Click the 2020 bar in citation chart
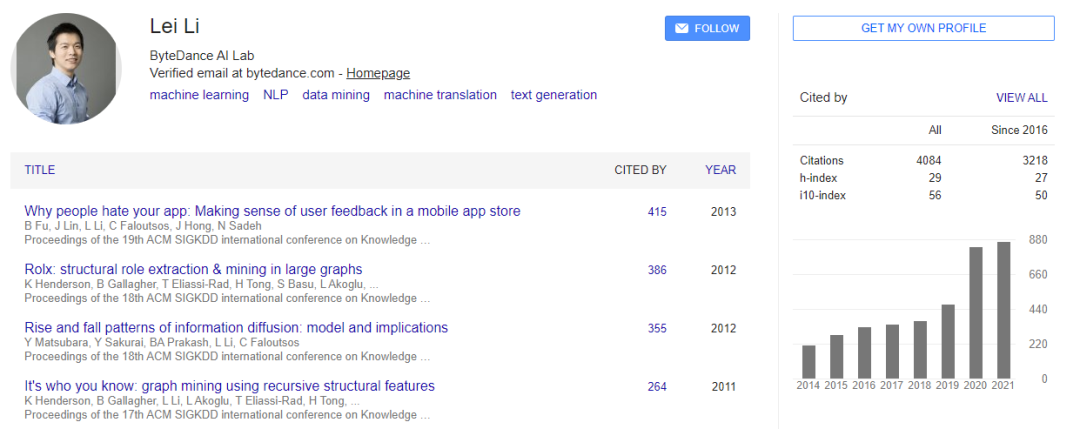 pyautogui.click(x=975, y=312)
